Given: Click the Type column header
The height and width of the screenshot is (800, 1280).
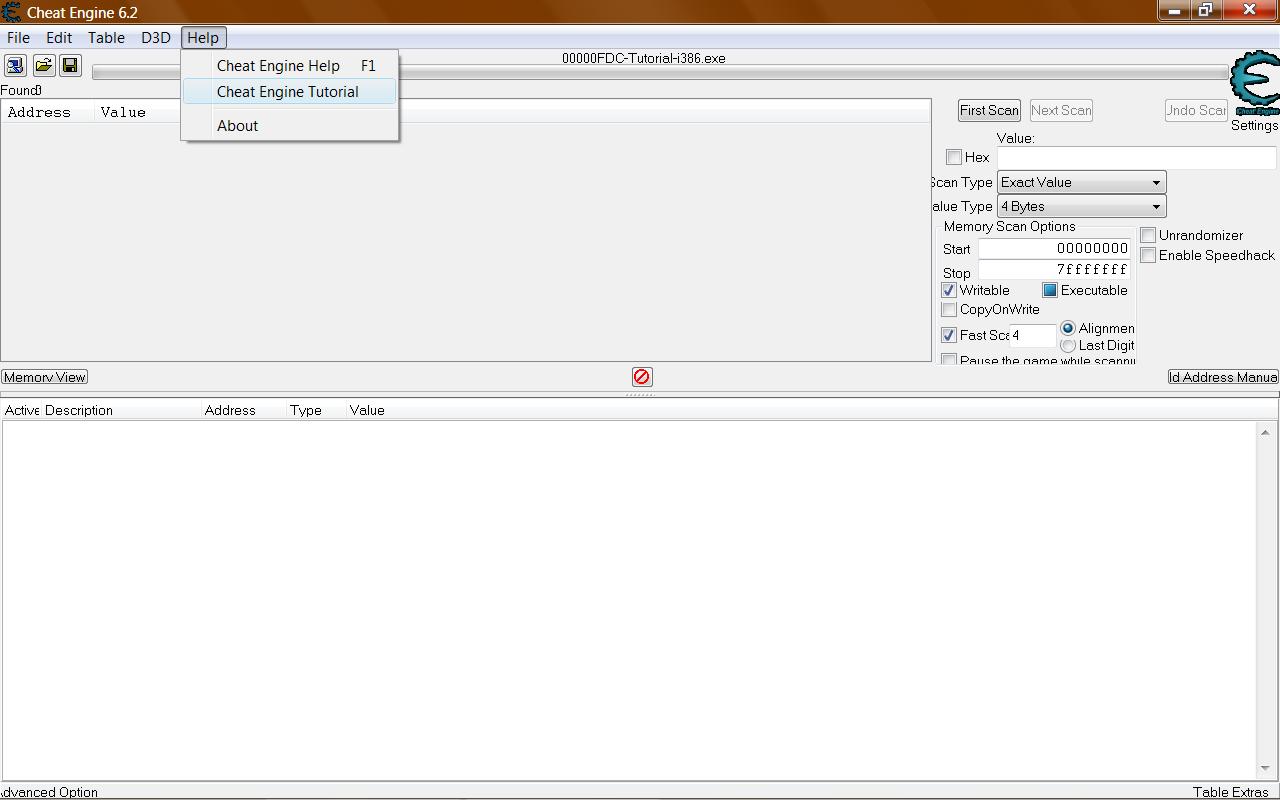Looking at the screenshot, I should coord(316,410).
